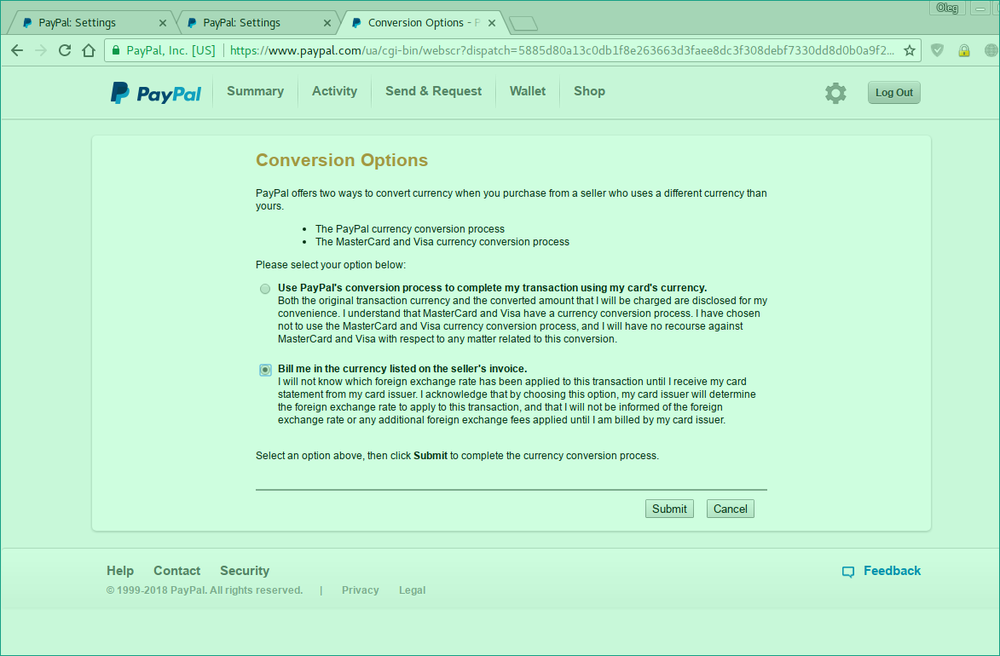Open Send & Request in navigation
Screen dimensions: 1000x656
433,91
